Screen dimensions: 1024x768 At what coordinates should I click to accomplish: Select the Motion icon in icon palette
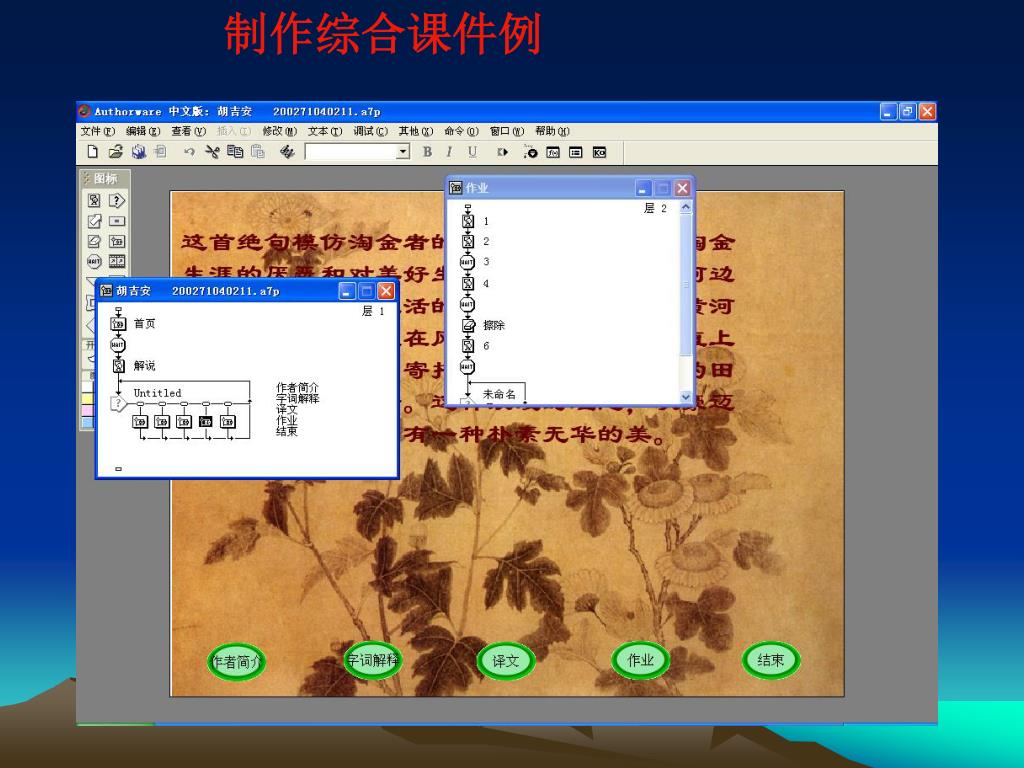[x=94, y=221]
